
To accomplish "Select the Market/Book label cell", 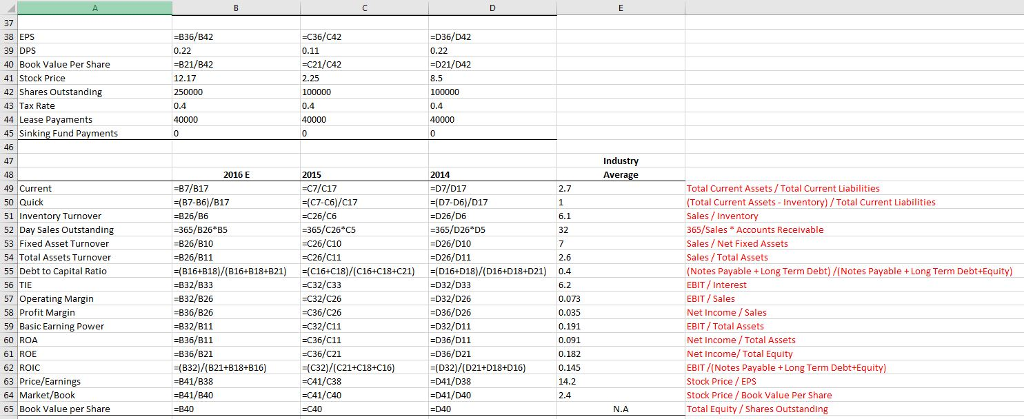I will pos(95,395).
